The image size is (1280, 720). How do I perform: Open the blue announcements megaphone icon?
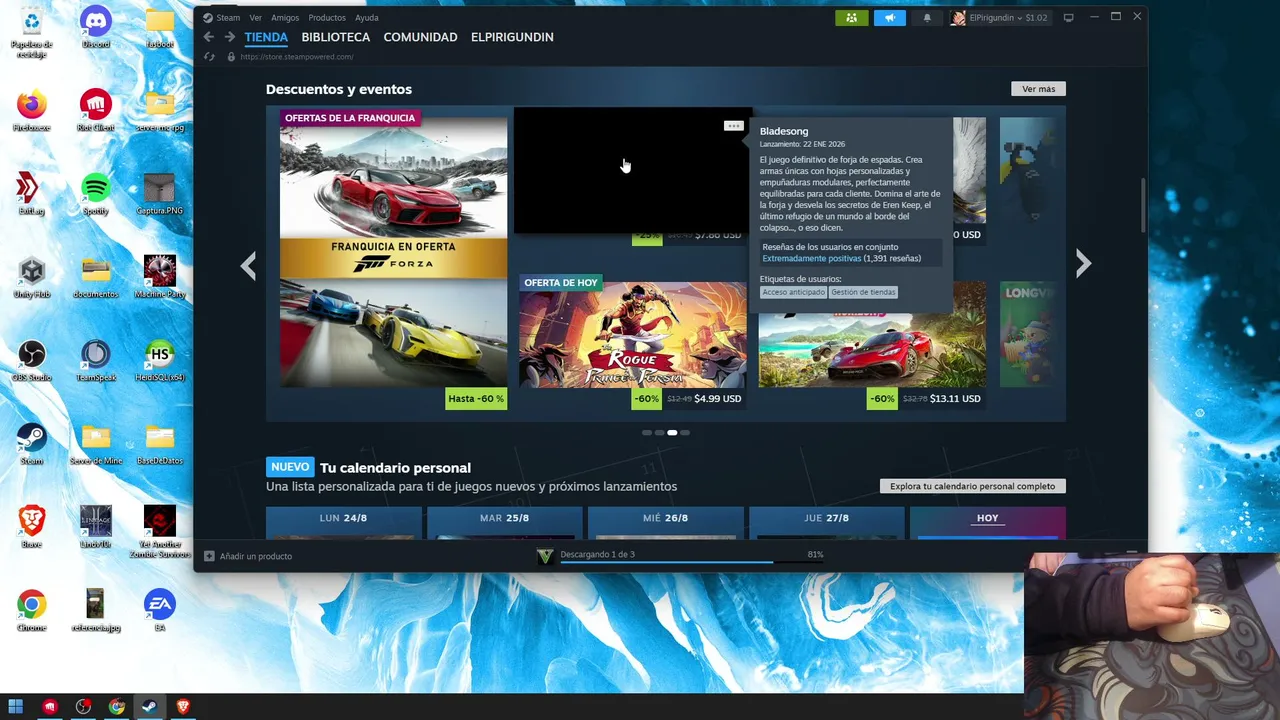[889, 18]
